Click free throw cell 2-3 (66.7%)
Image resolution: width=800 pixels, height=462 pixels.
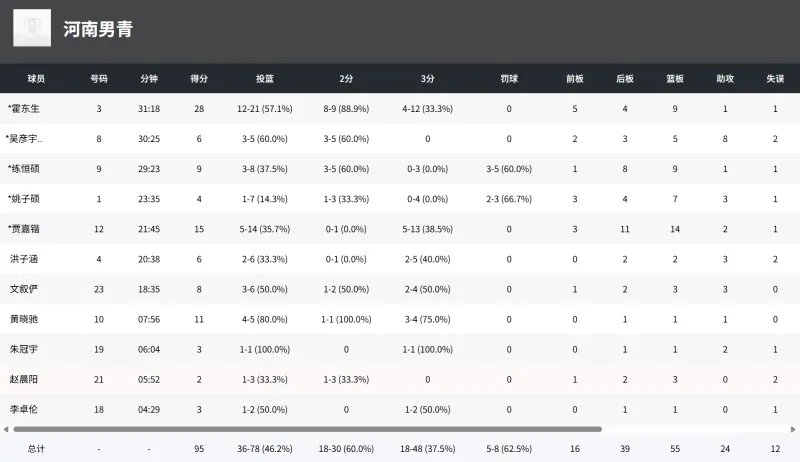coord(509,199)
